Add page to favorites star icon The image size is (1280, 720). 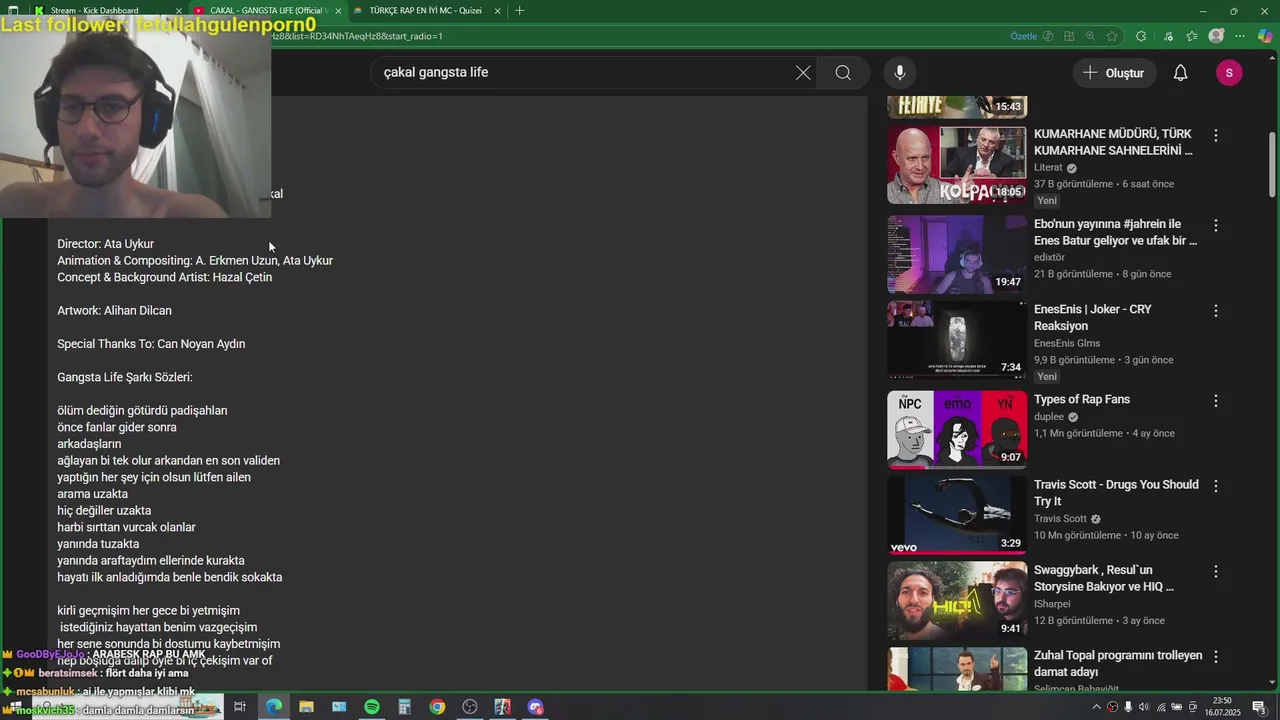tap(1111, 36)
